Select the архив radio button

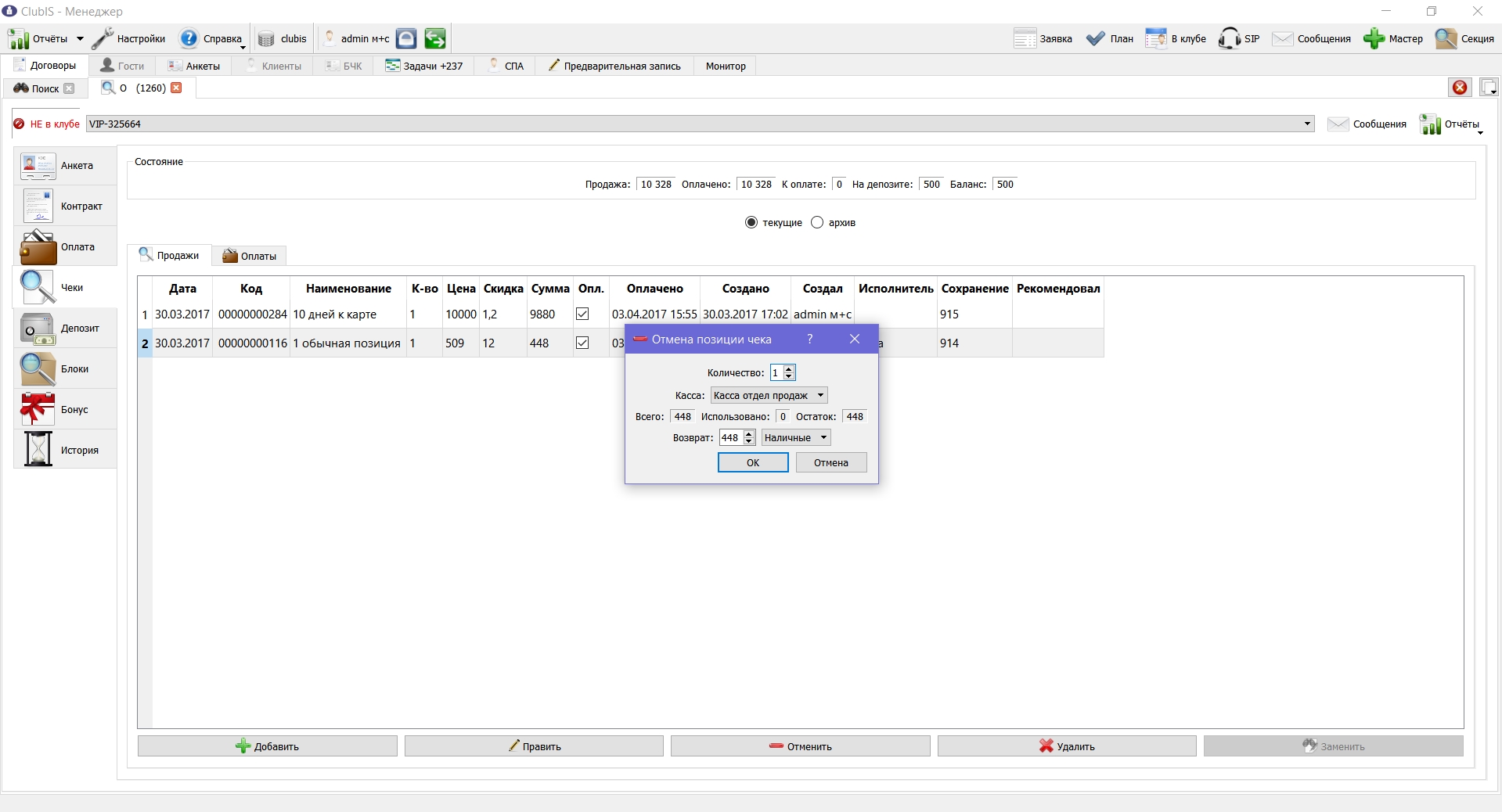[817, 222]
